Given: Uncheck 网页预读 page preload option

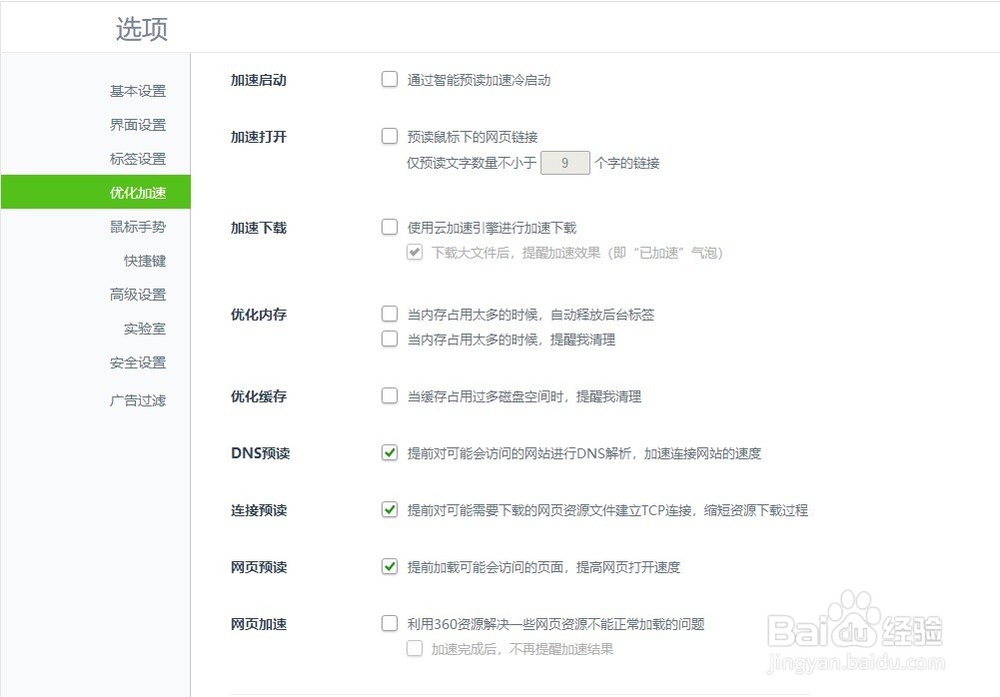Looking at the screenshot, I should pyautogui.click(x=389, y=566).
